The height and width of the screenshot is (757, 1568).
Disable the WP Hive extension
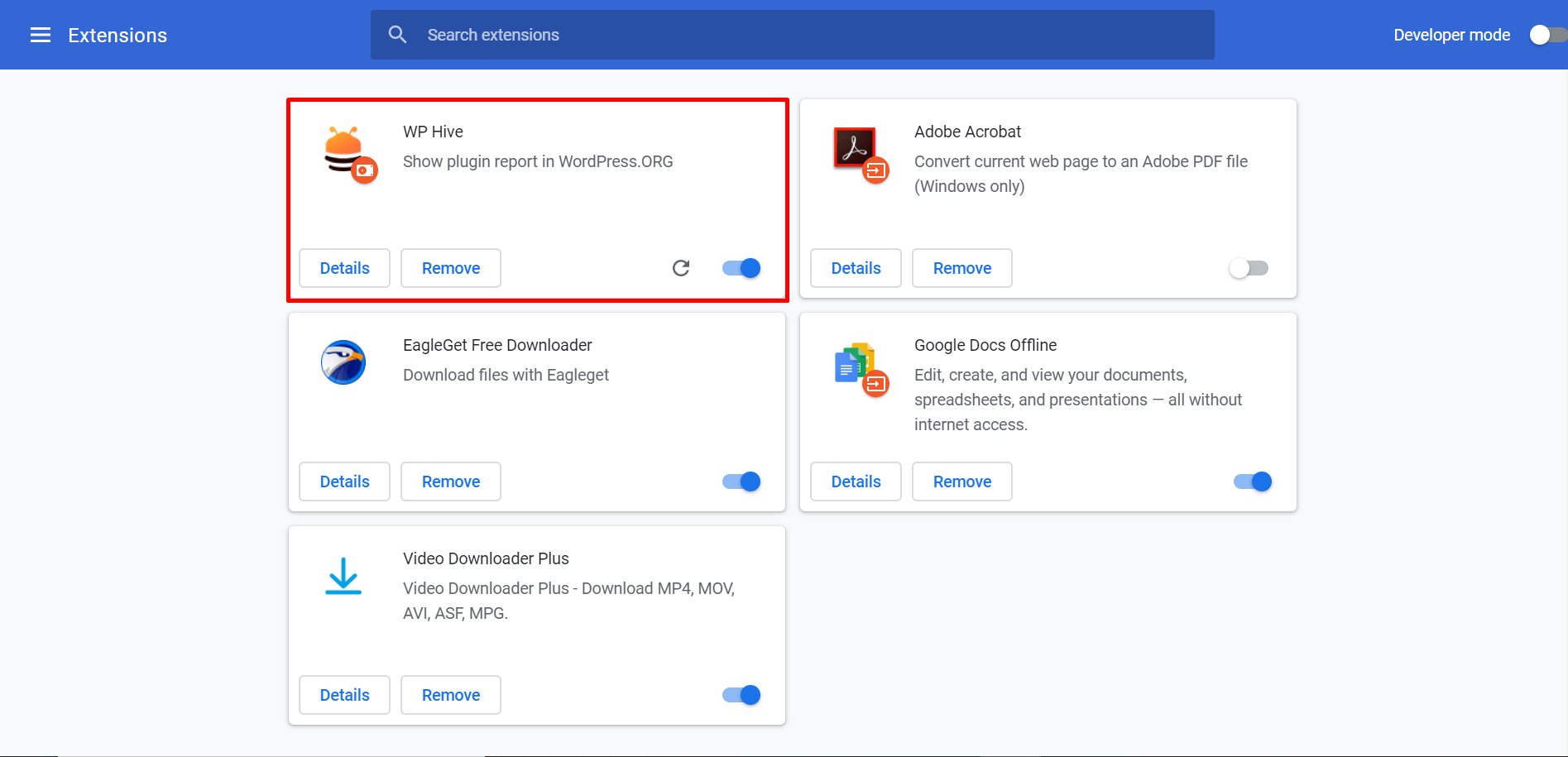click(740, 268)
